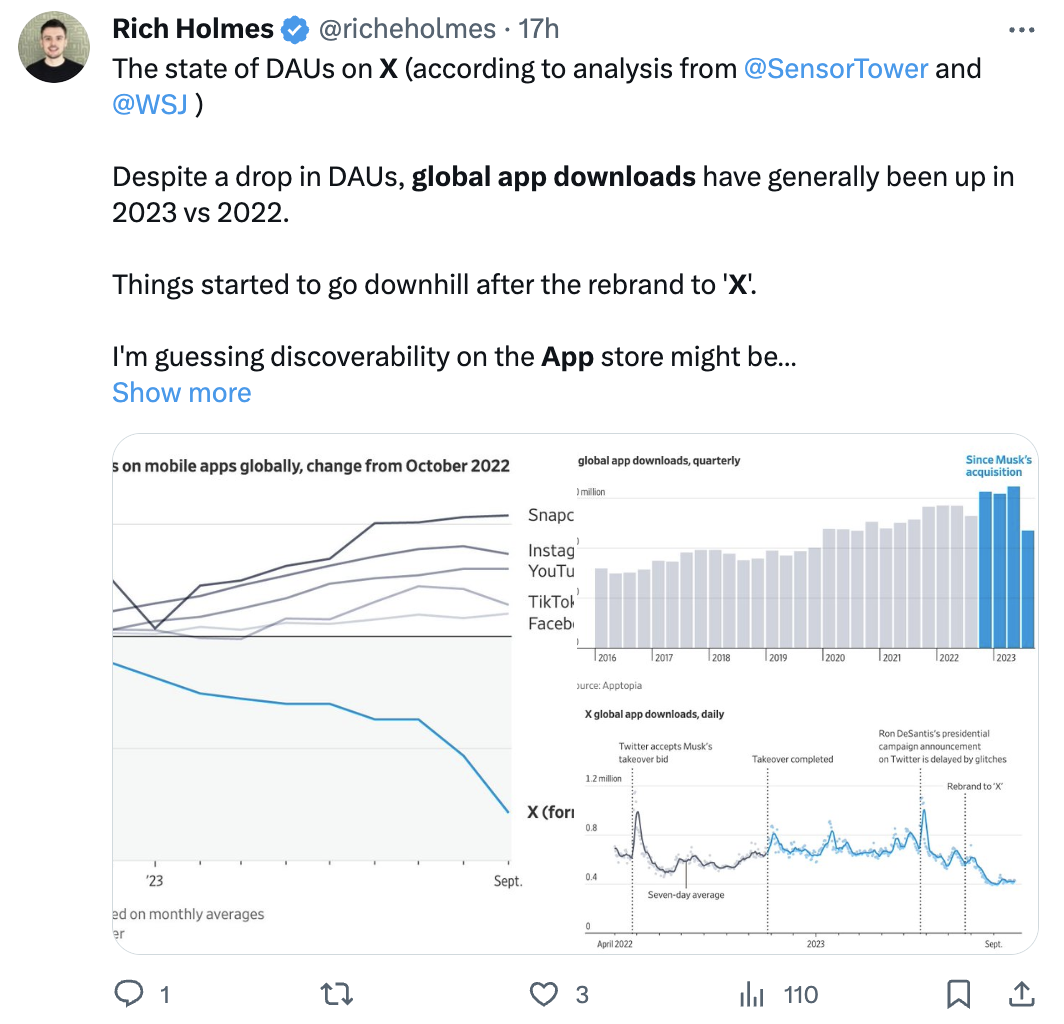The height and width of the screenshot is (1024, 1064).
Task: Click the 17h timestamp
Action: 539,30
